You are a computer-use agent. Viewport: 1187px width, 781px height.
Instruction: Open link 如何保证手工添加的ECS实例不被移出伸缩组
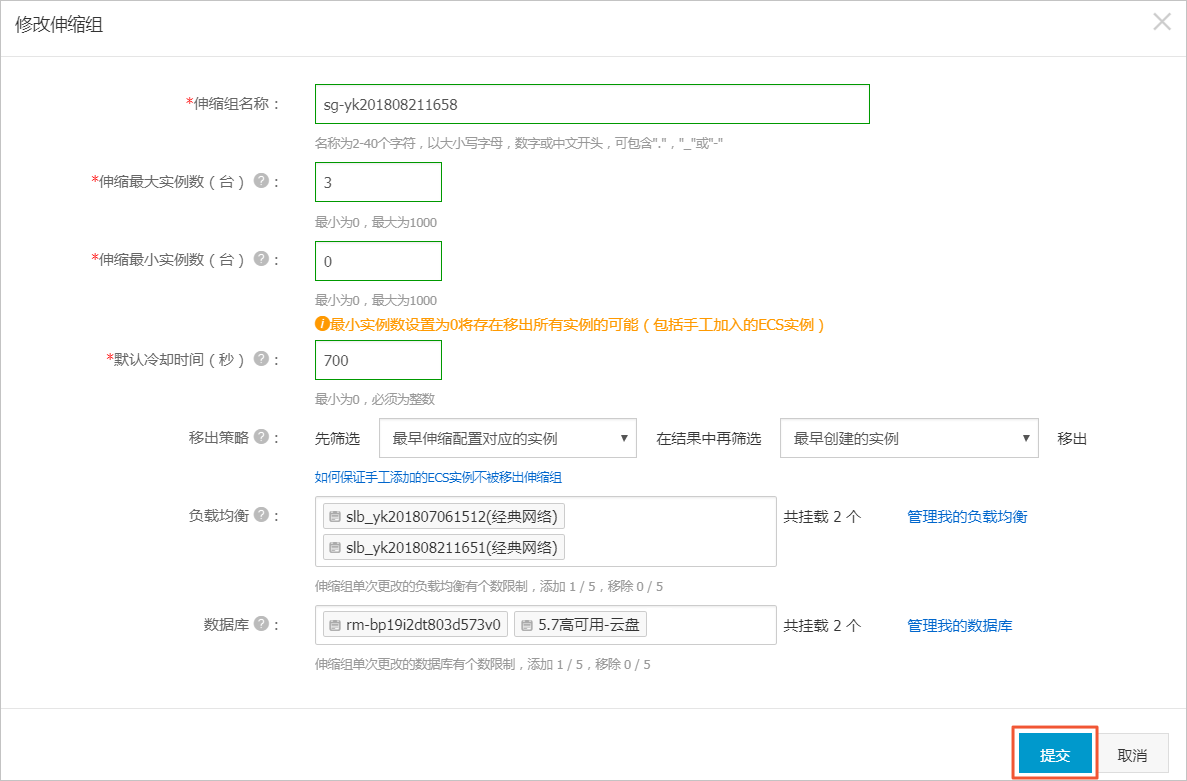(438, 477)
